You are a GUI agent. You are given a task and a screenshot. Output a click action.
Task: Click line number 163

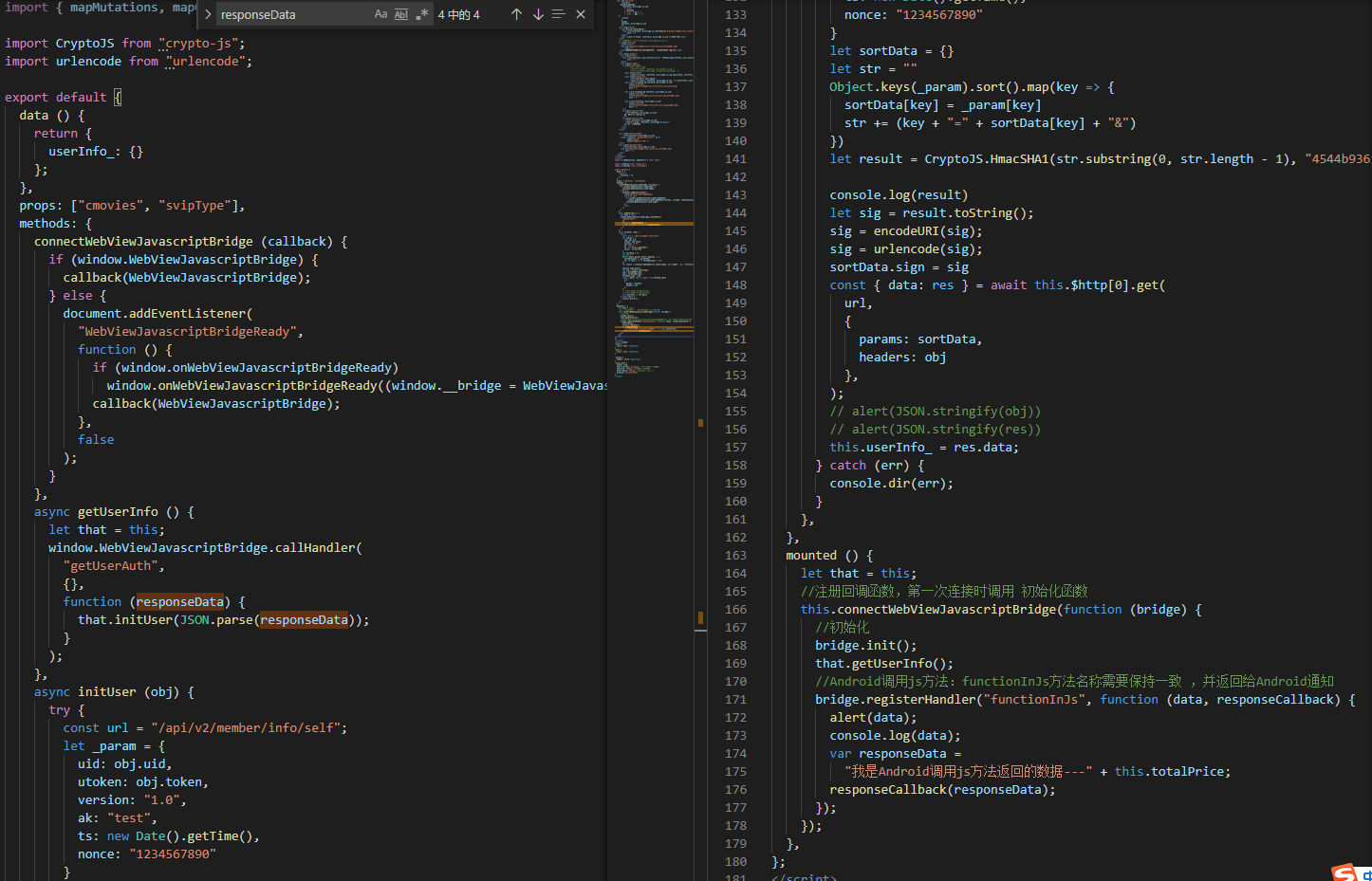coord(735,556)
